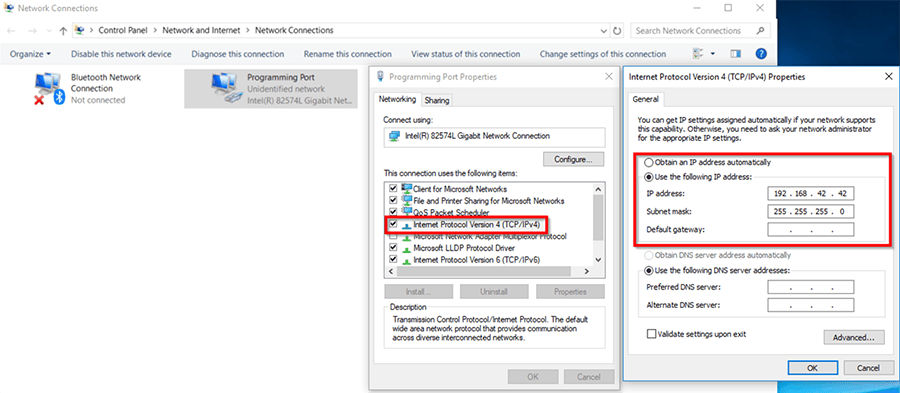Click the Default gateway input field
Viewport: 900px width, 393px height.
[x=810, y=229]
